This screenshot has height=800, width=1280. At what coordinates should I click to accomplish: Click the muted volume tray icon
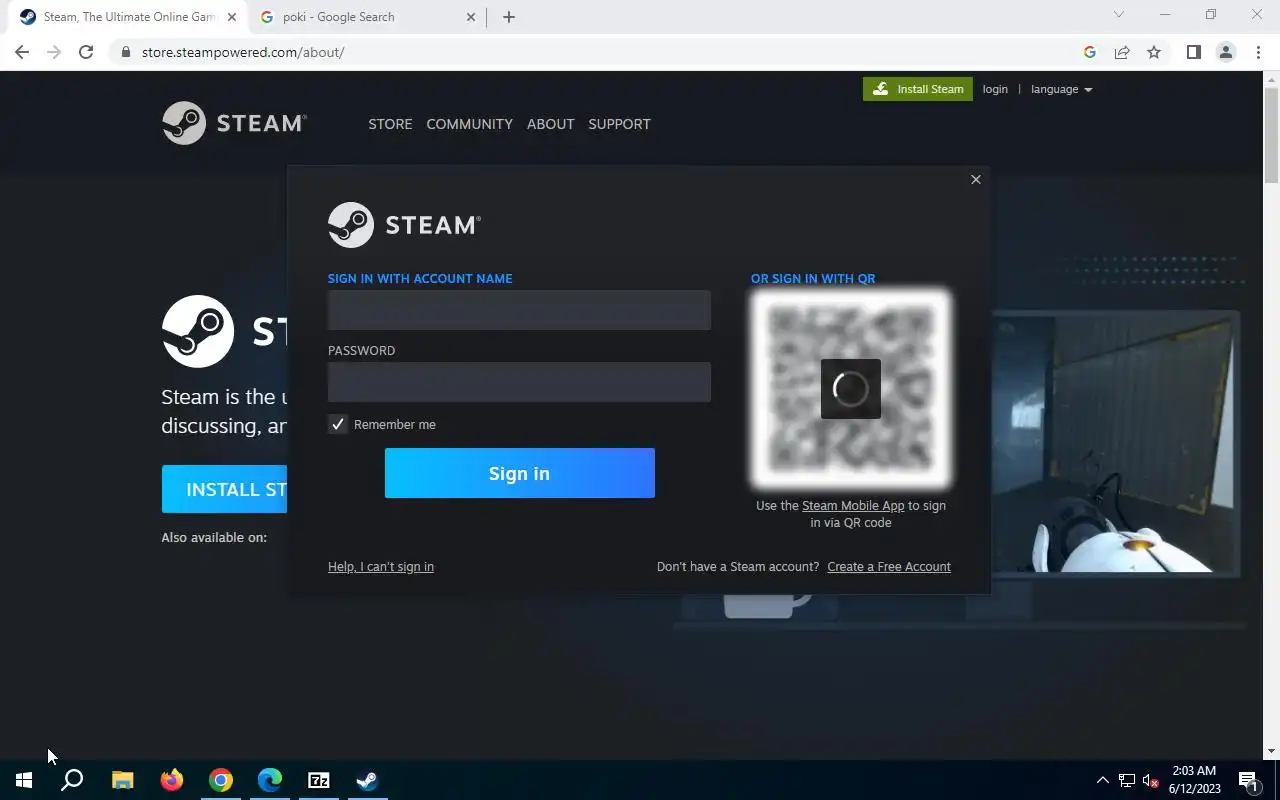pos(1151,780)
